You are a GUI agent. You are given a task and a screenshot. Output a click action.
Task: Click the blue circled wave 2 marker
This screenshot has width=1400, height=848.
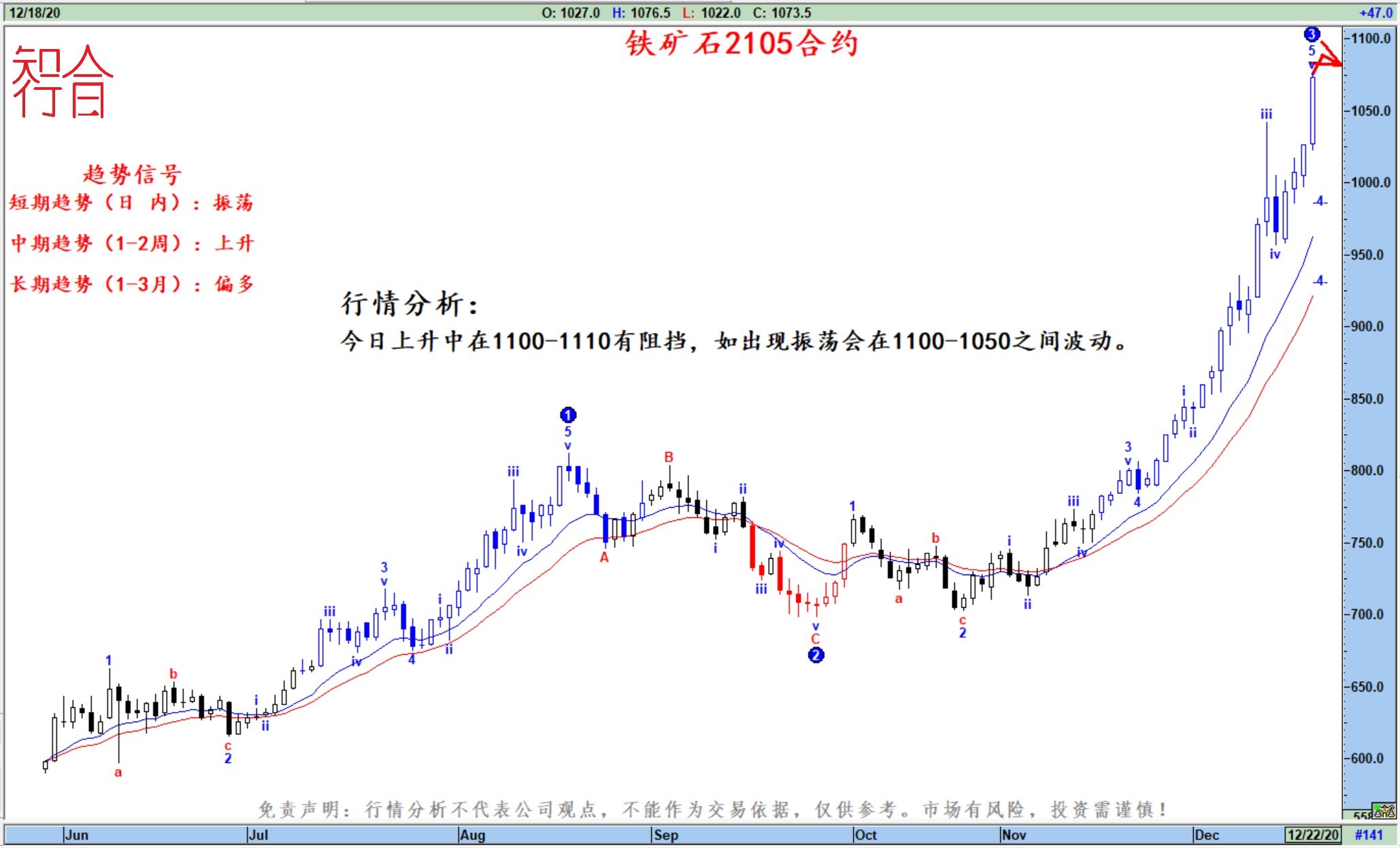(816, 655)
